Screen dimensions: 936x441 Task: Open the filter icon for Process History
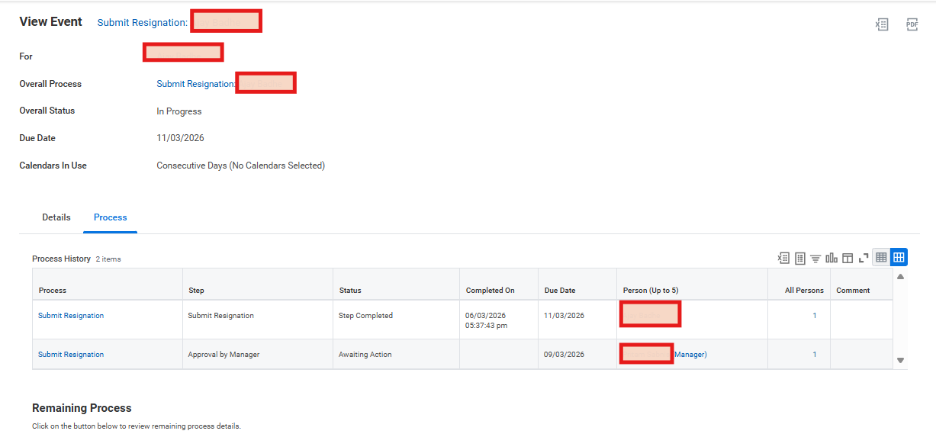point(815,258)
